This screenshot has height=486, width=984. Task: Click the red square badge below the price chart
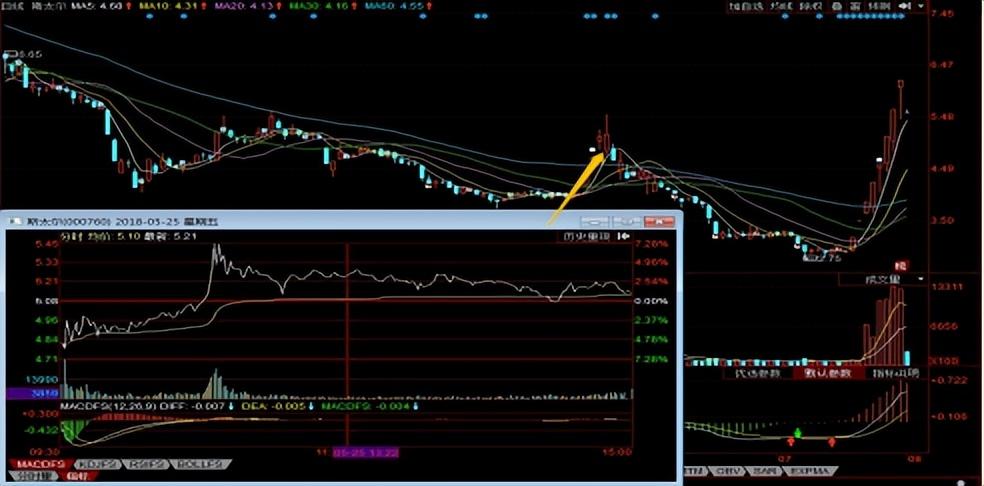coord(901,265)
